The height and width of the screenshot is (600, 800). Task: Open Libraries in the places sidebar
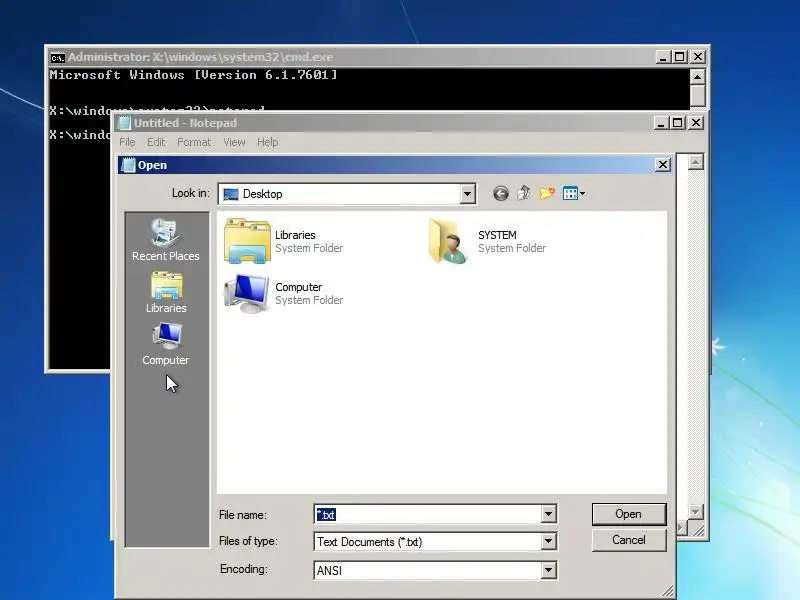[166, 292]
